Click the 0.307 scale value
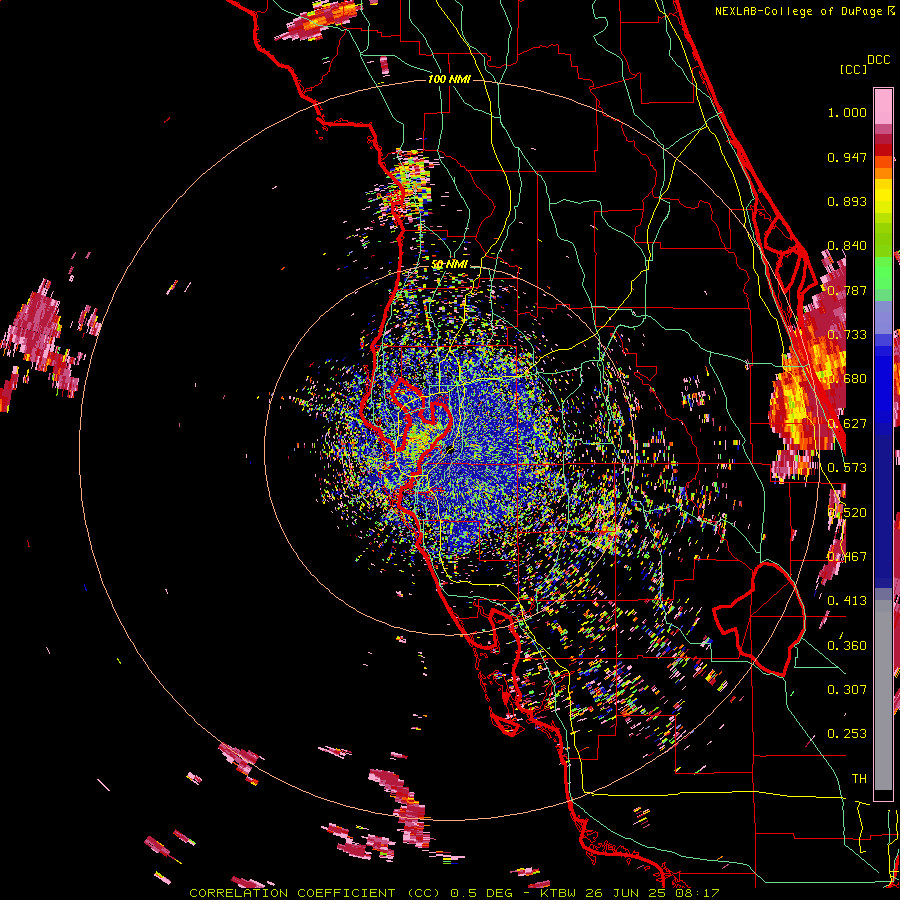The height and width of the screenshot is (900, 900). tap(847, 690)
